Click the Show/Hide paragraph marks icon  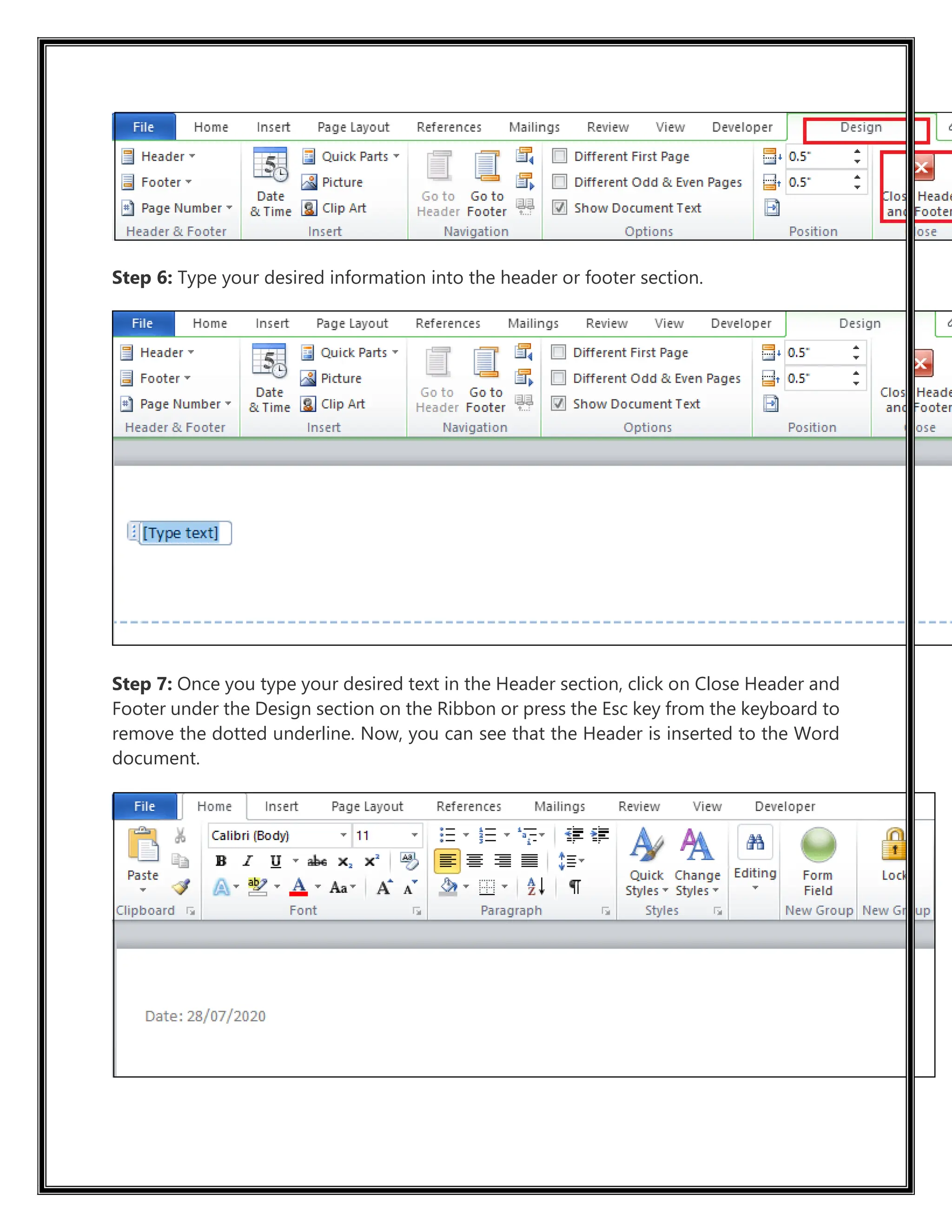[x=575, y=888]
